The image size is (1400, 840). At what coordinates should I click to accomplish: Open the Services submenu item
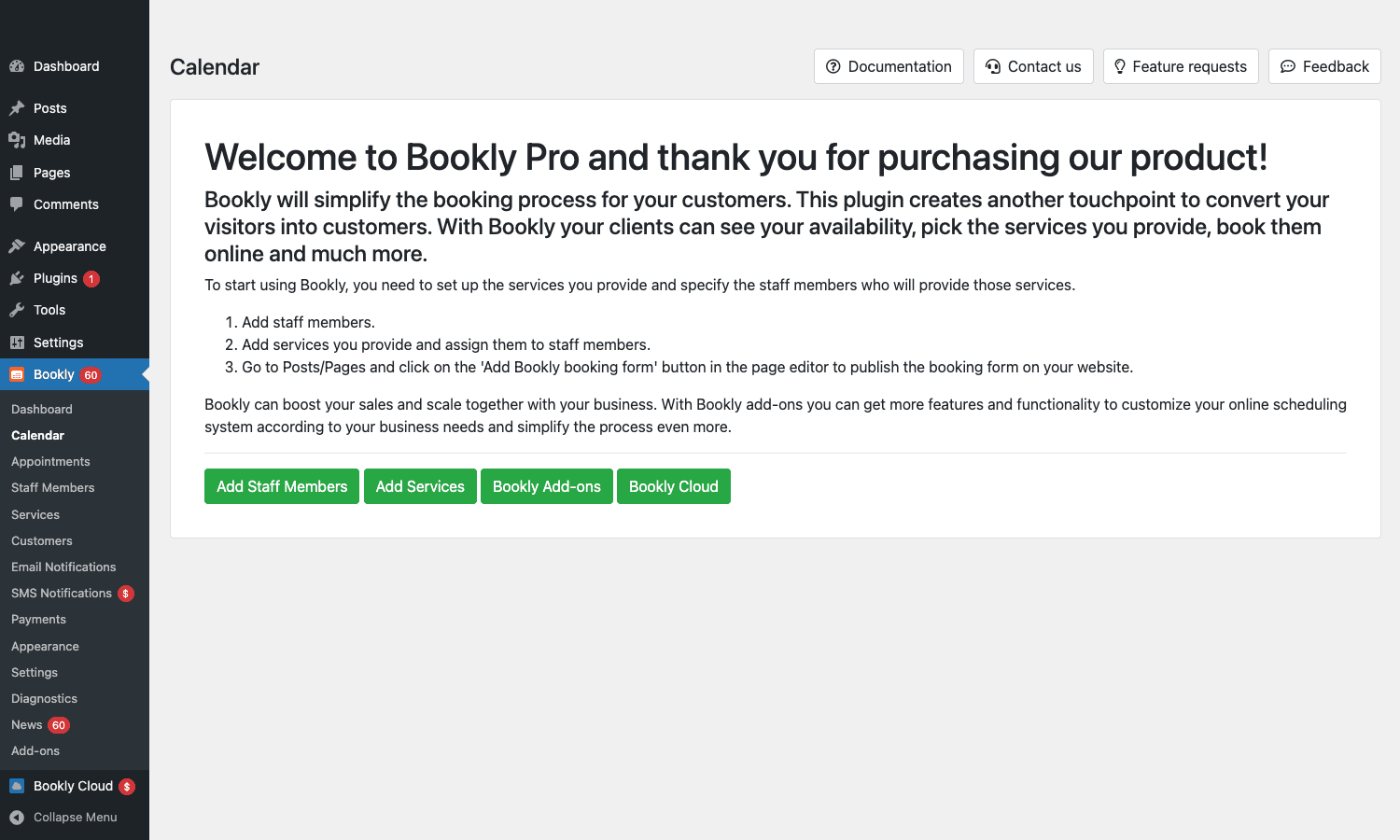[75, 514]
